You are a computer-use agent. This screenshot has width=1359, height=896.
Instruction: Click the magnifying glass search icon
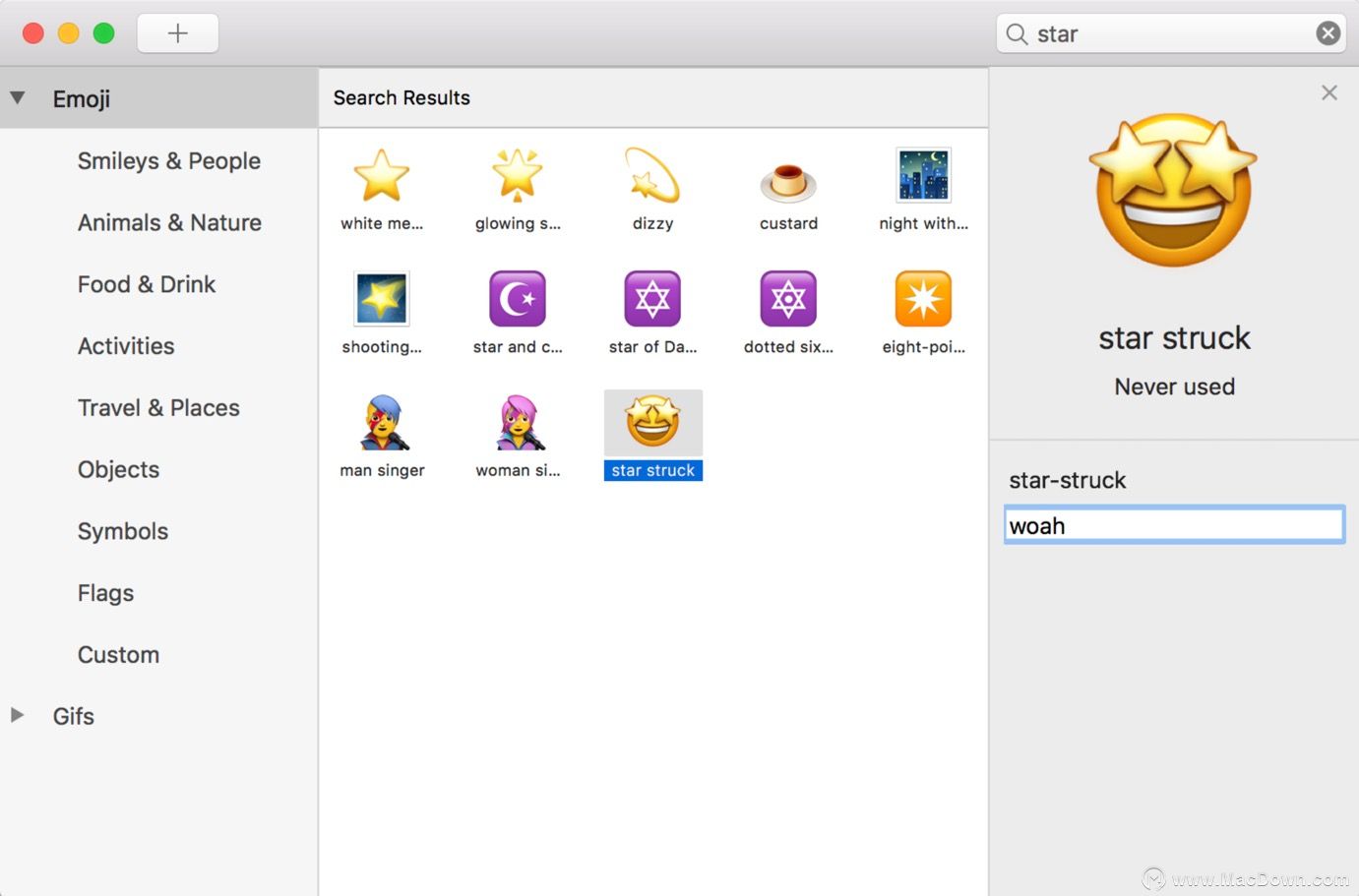1017,34
